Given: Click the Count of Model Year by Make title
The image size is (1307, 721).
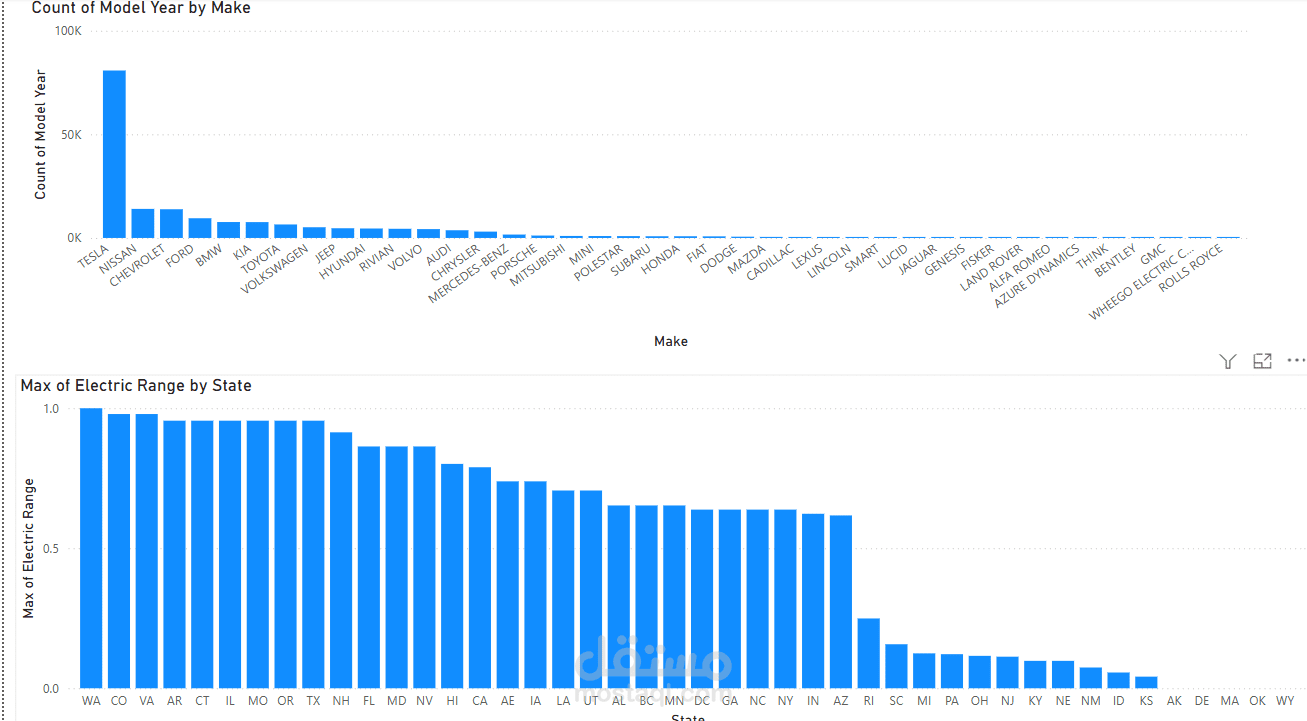Looking at the screenshot, I should click(x=141, y=8).
